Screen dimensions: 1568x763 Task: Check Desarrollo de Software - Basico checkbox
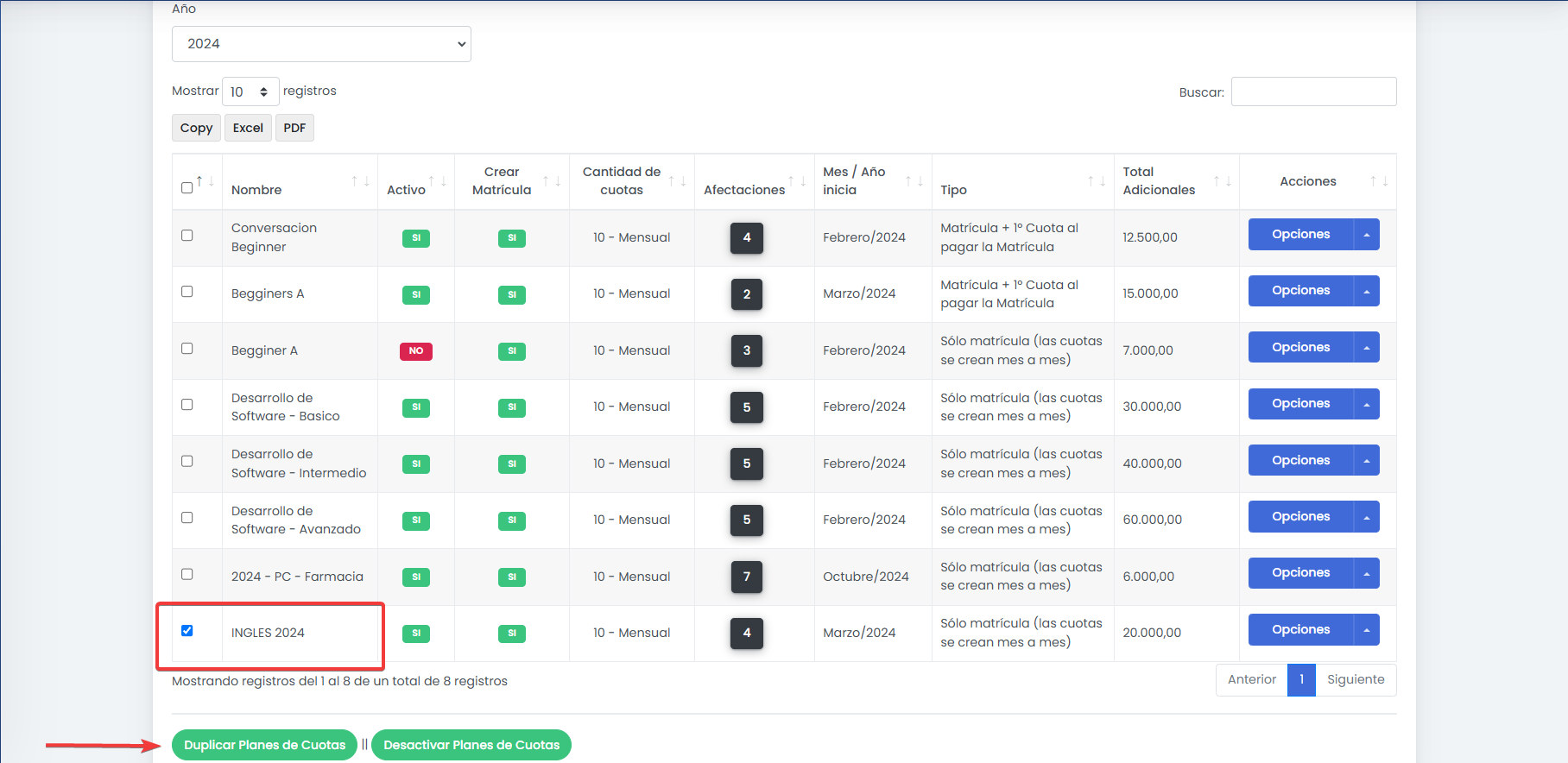click(187, 405)
